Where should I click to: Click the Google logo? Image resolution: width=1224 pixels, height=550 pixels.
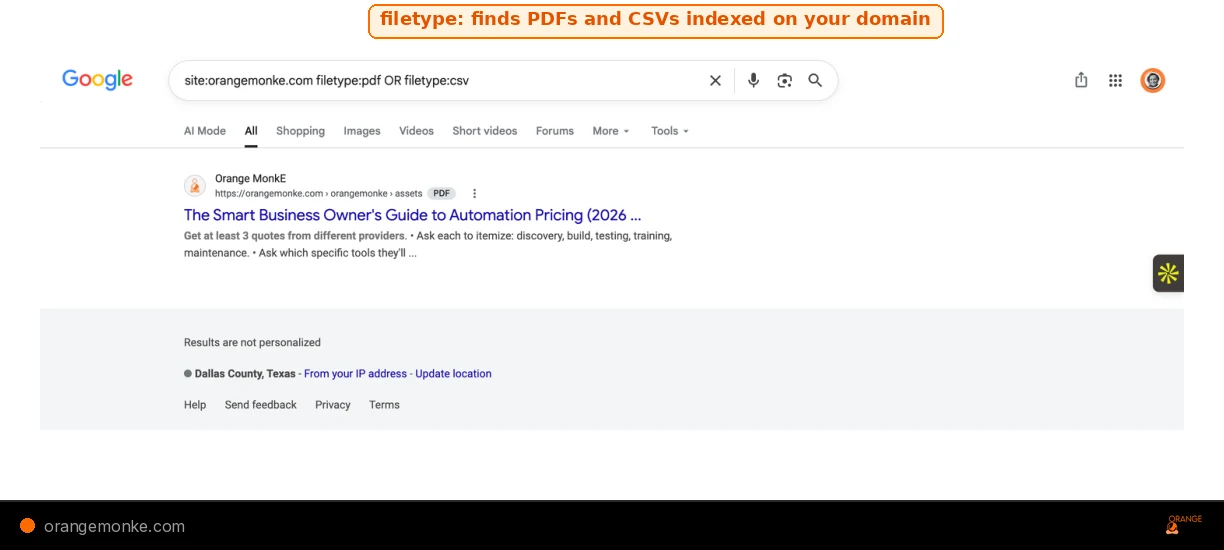97,80
